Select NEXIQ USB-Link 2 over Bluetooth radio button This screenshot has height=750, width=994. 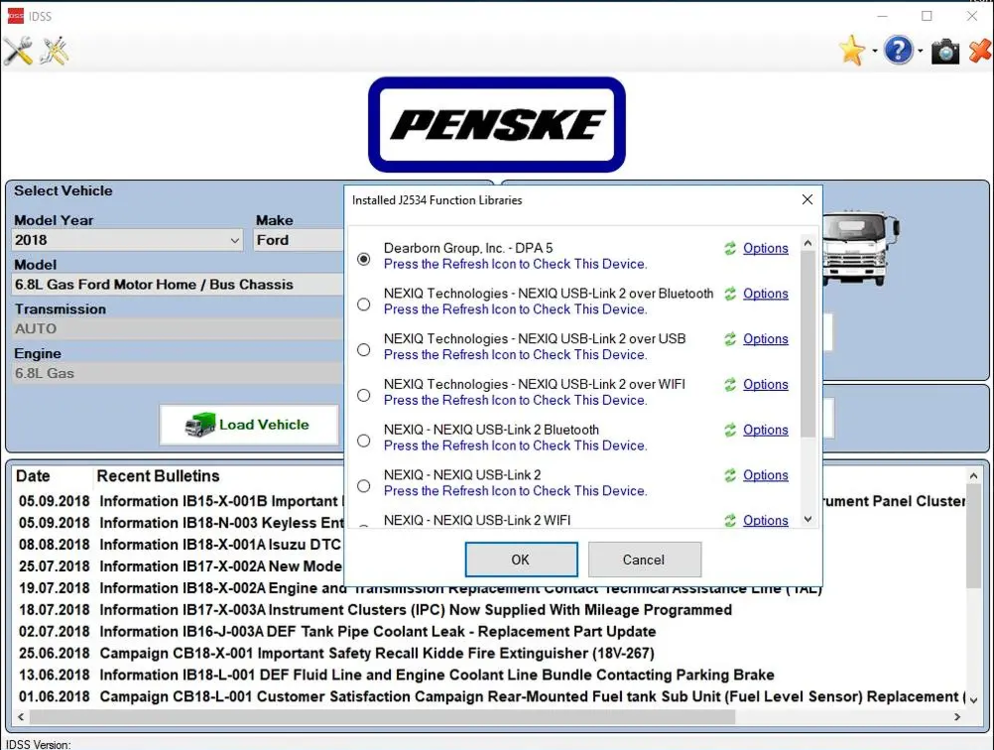tap(364, 304)
